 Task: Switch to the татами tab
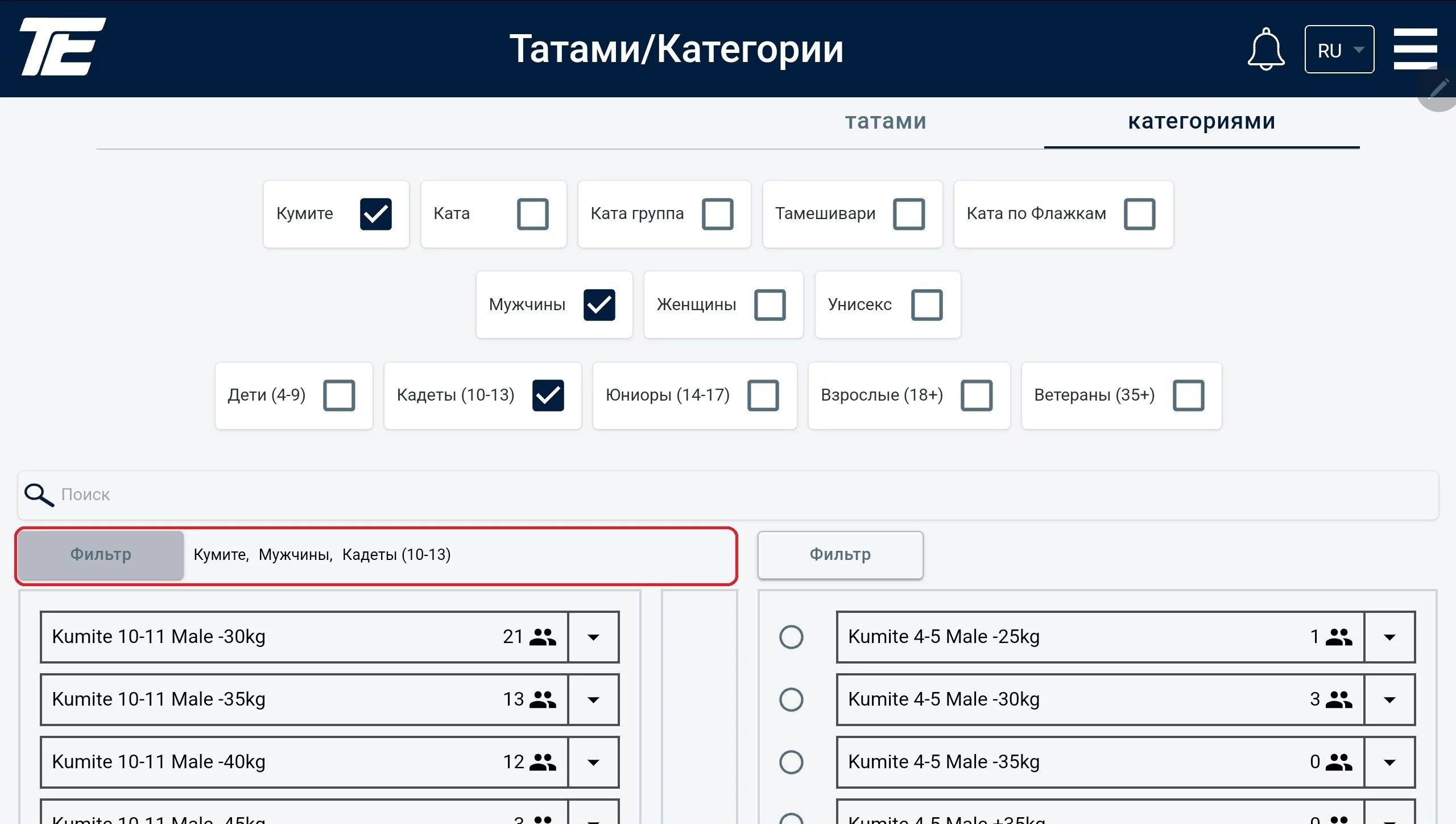(886, 122)
